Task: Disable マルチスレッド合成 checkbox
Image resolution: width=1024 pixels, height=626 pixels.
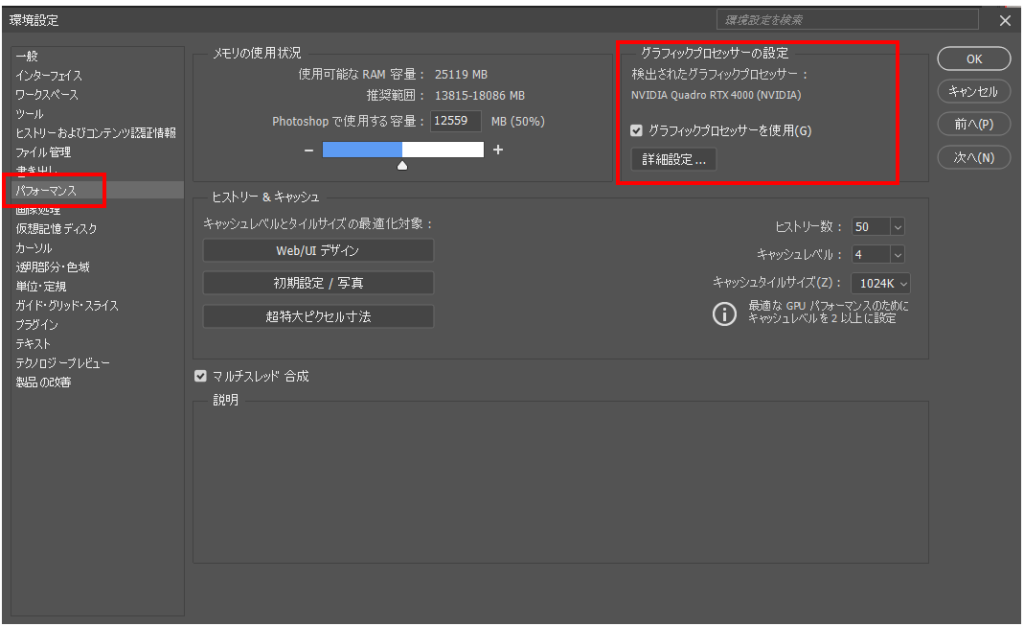Action: pos(201,377)
